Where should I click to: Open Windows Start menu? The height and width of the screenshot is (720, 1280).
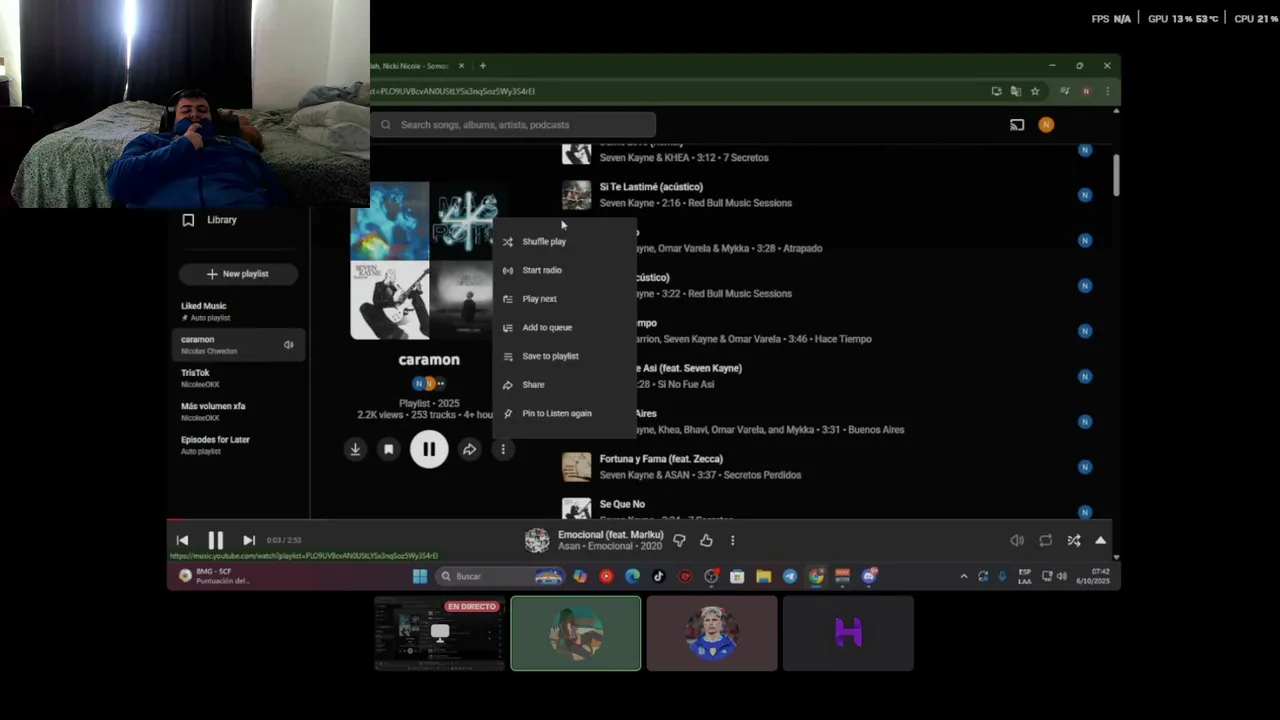coord(420,576)
